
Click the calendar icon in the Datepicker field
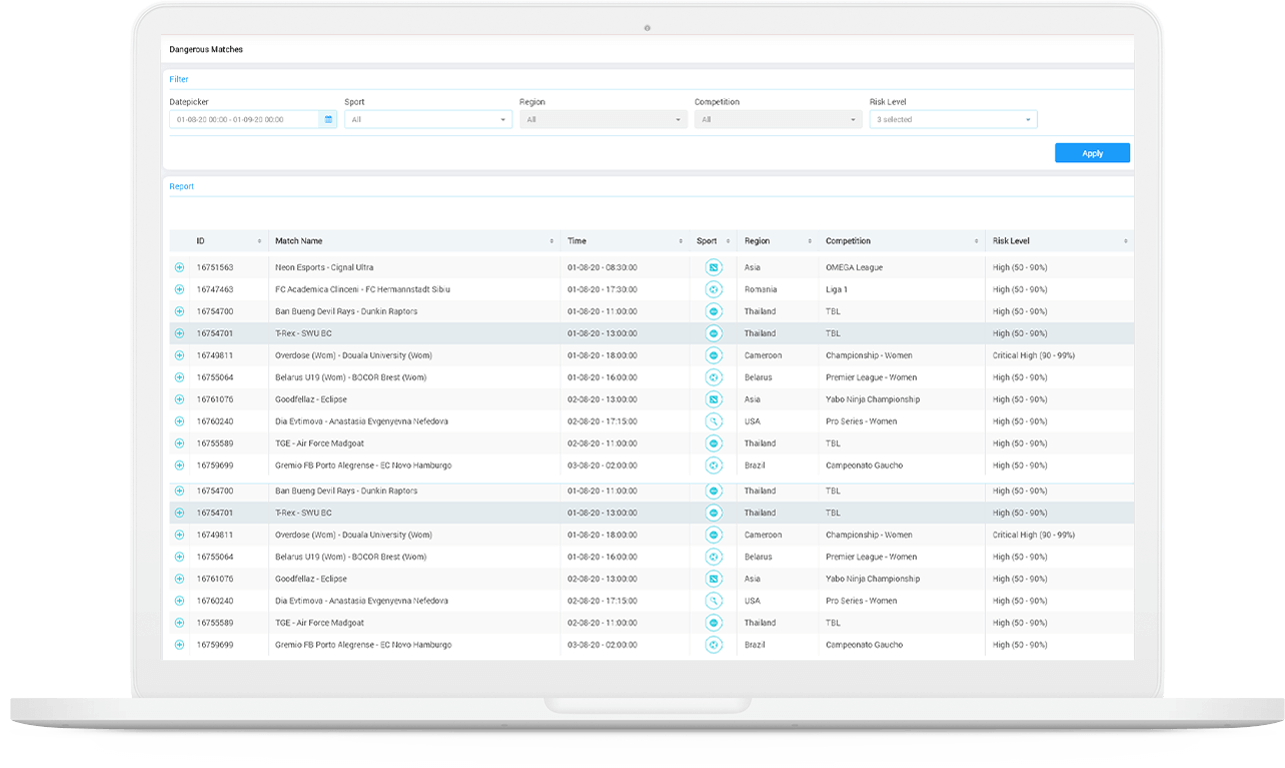(328, 120)
